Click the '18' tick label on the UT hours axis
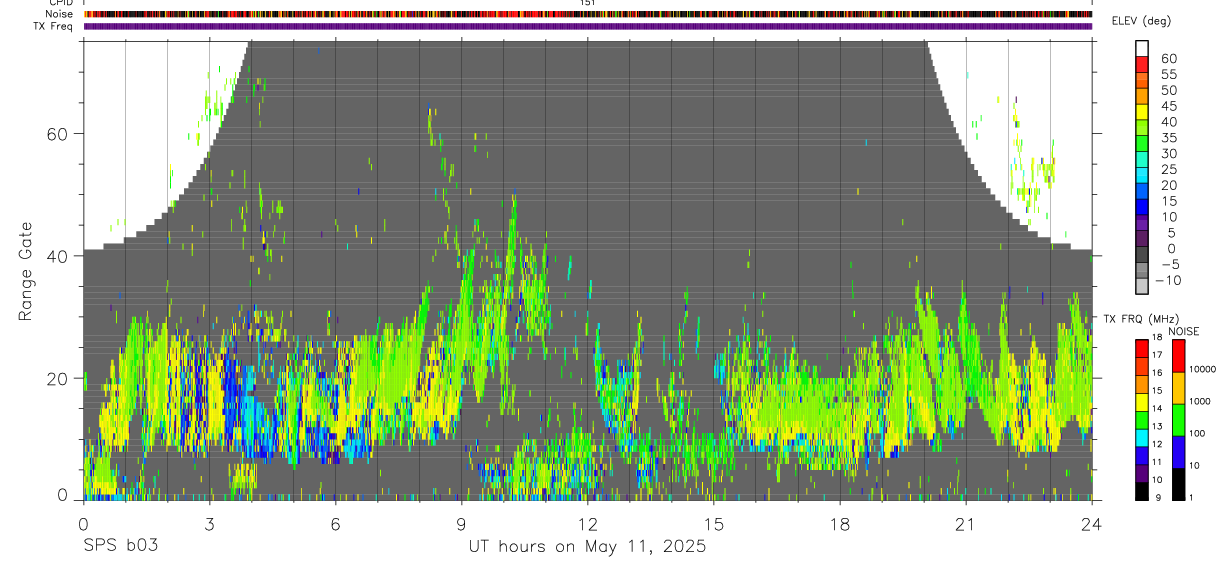The width and height of the screenshot is (1228, 567). (840, 524)
